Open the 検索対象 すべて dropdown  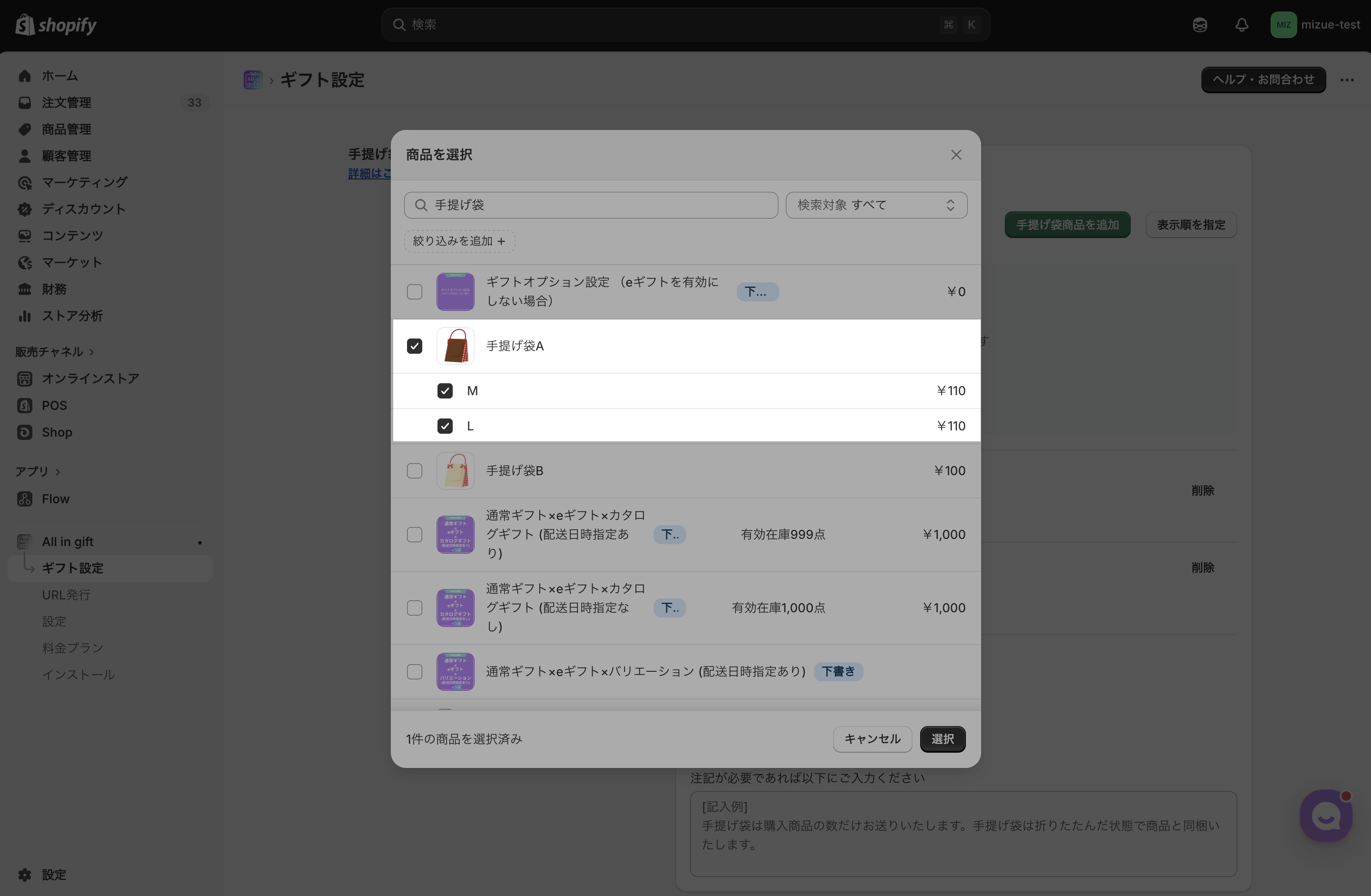875,205
